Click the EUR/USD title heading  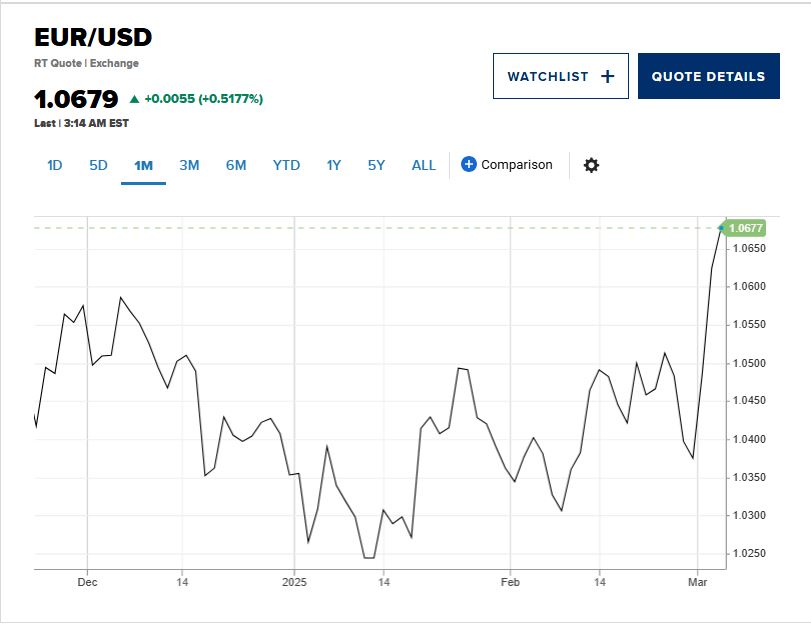tap(93, 38)
